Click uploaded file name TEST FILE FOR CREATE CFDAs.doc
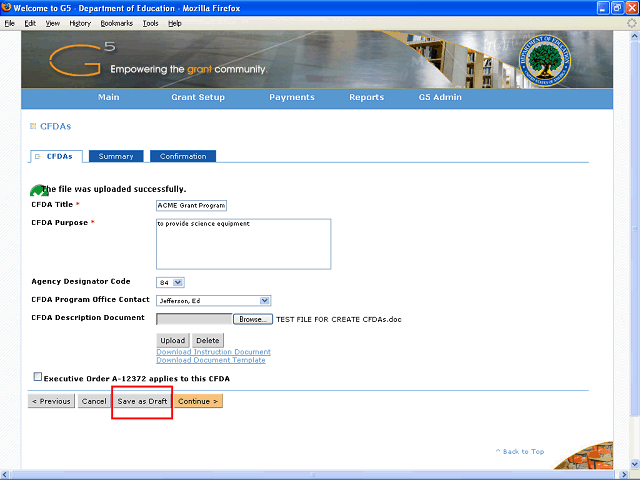 click(x=339, y=319)
